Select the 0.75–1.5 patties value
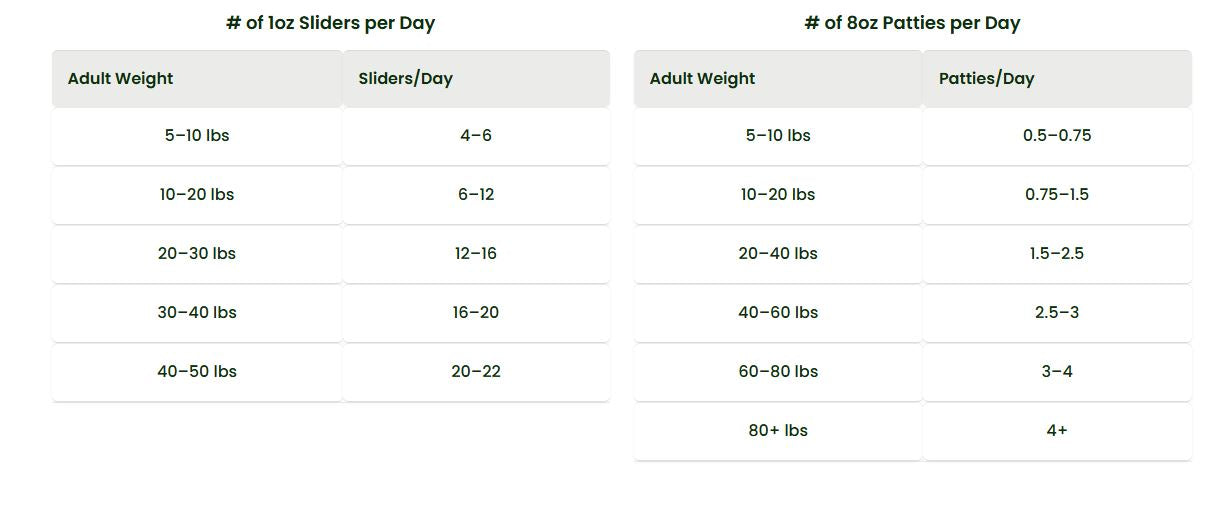Screen dimensions: 1226x517 tap(1057, 195)
